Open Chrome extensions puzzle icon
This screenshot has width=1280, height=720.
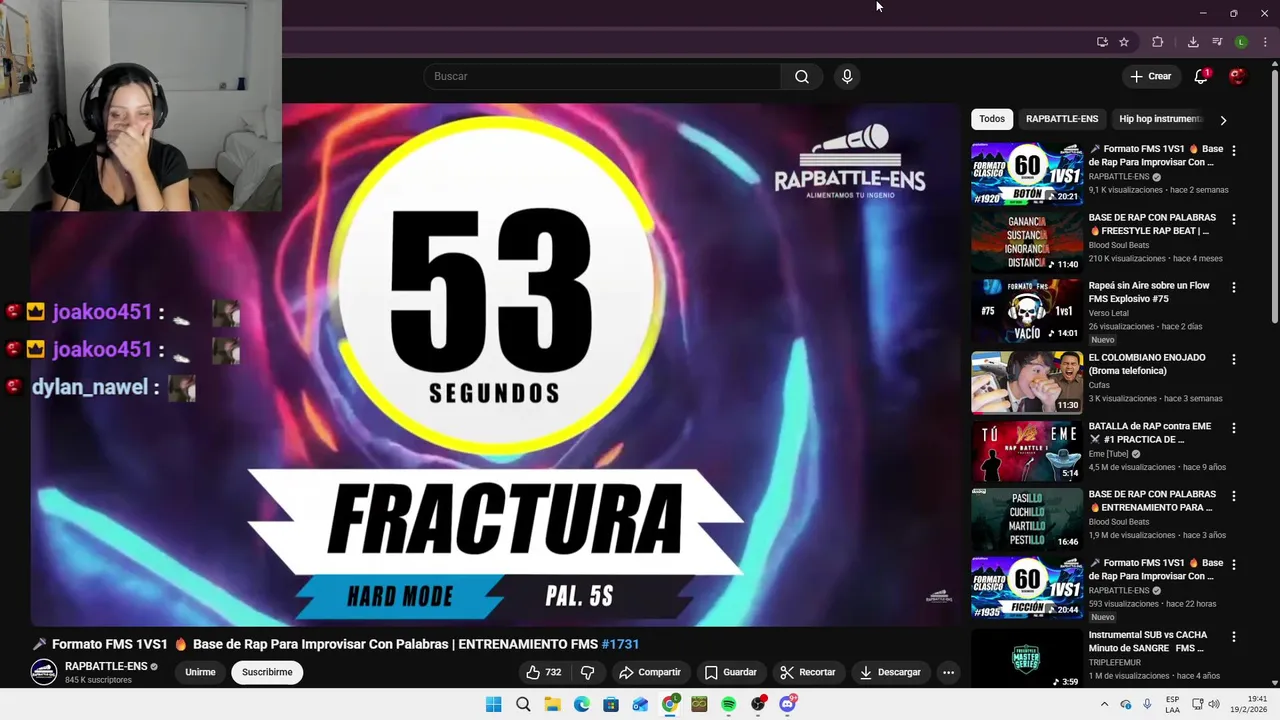click(x=1158, y=42)
